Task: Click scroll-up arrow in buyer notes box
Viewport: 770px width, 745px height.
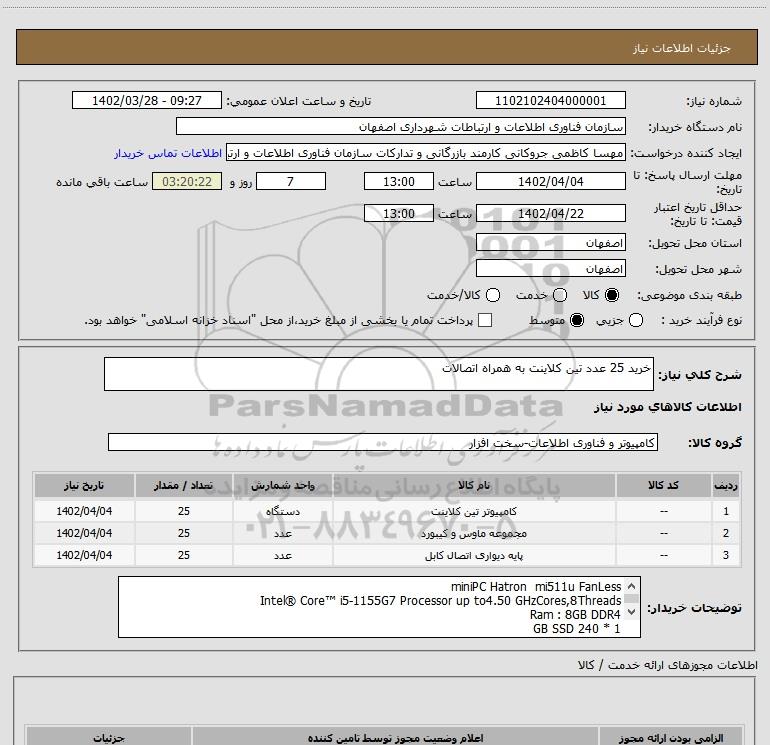Action: tap(632, 586)
